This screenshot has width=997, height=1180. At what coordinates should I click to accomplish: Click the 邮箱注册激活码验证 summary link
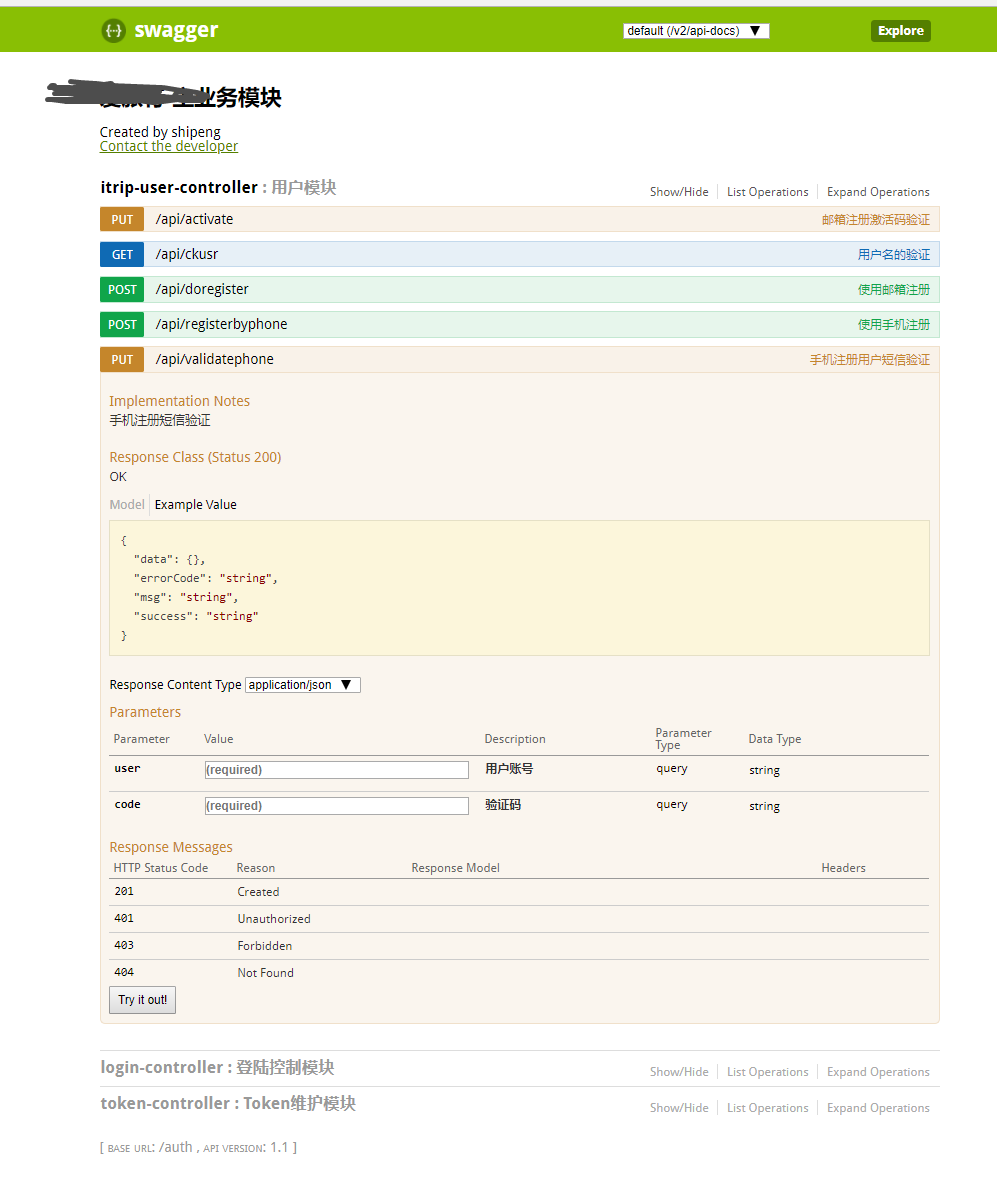[x=876, y=220]
